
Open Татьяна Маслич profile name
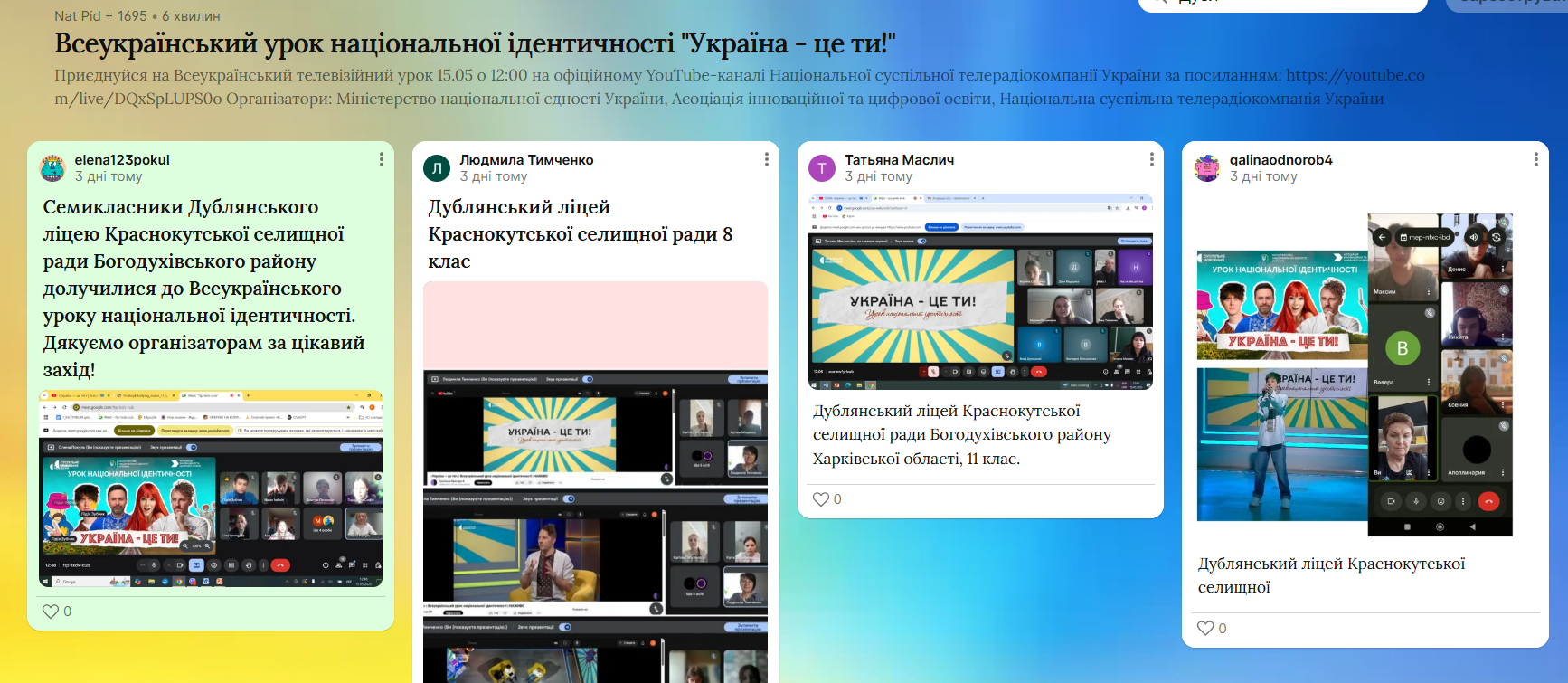[899, 160]
